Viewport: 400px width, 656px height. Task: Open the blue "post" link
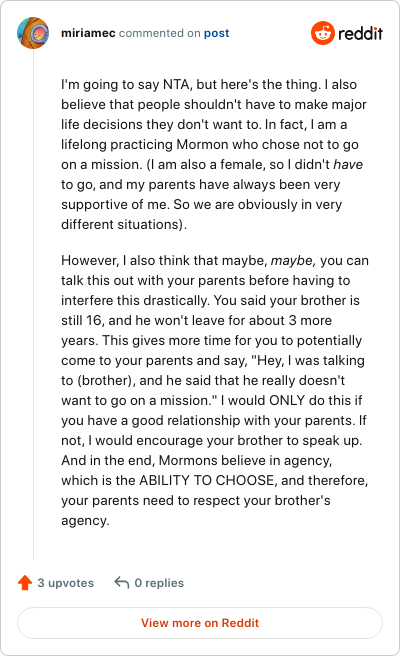(216, 33)
